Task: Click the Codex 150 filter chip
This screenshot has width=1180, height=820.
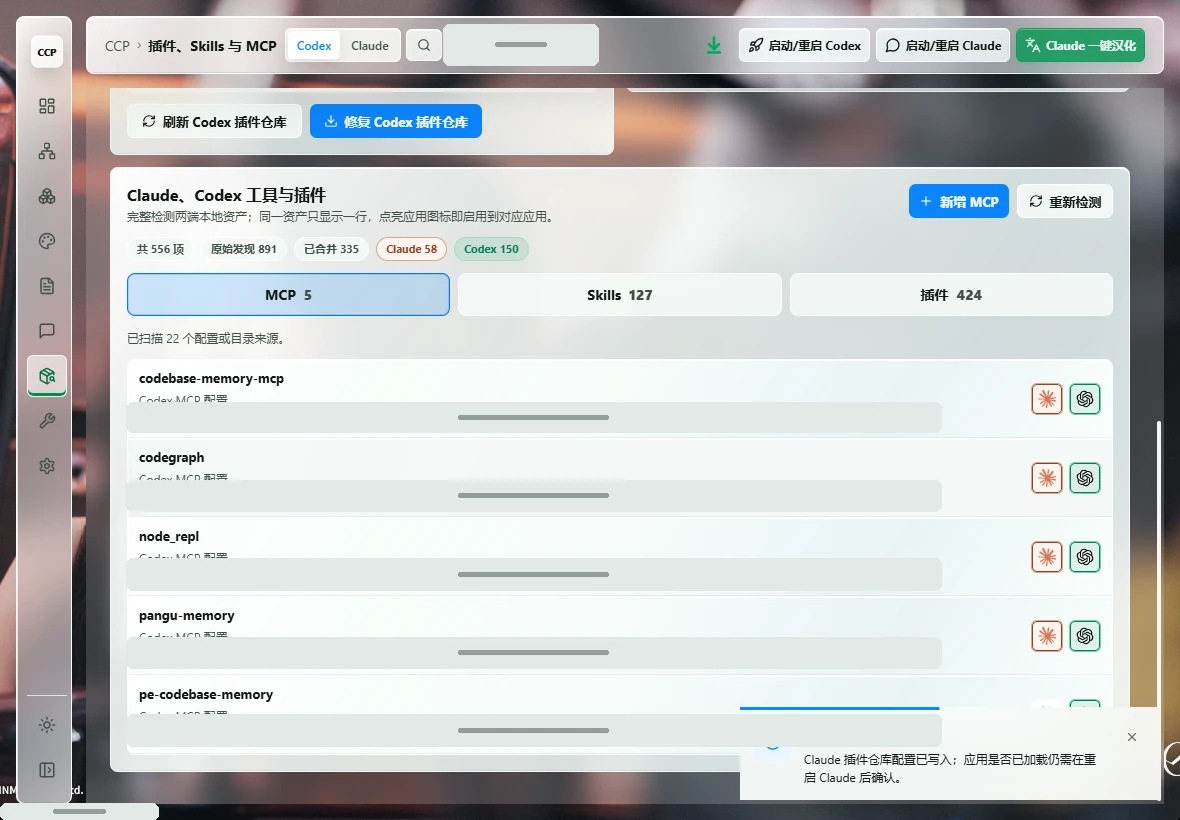Action: (x=491, y=249)
